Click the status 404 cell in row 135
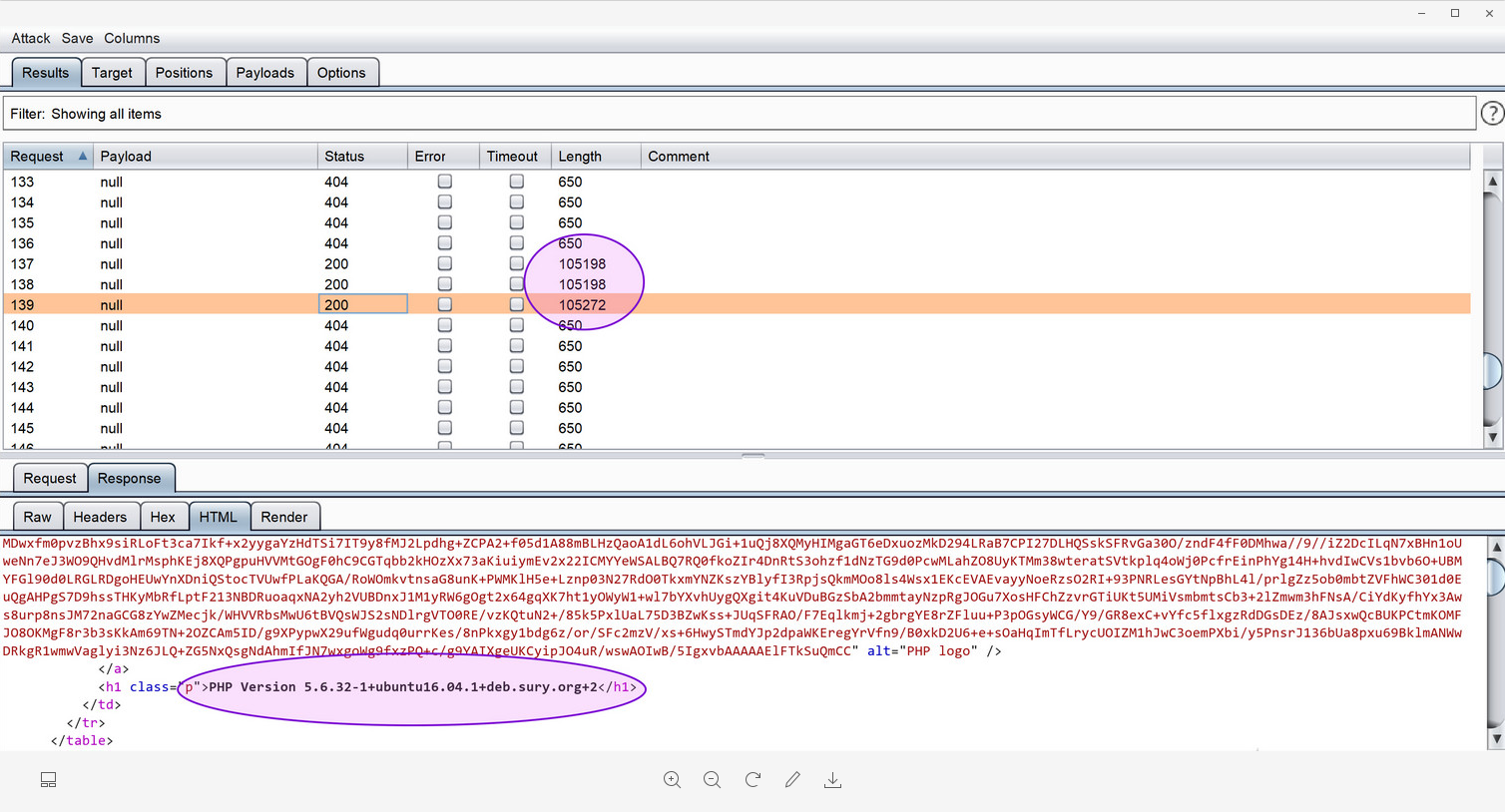1505x812 pixels. coord(362,222)
